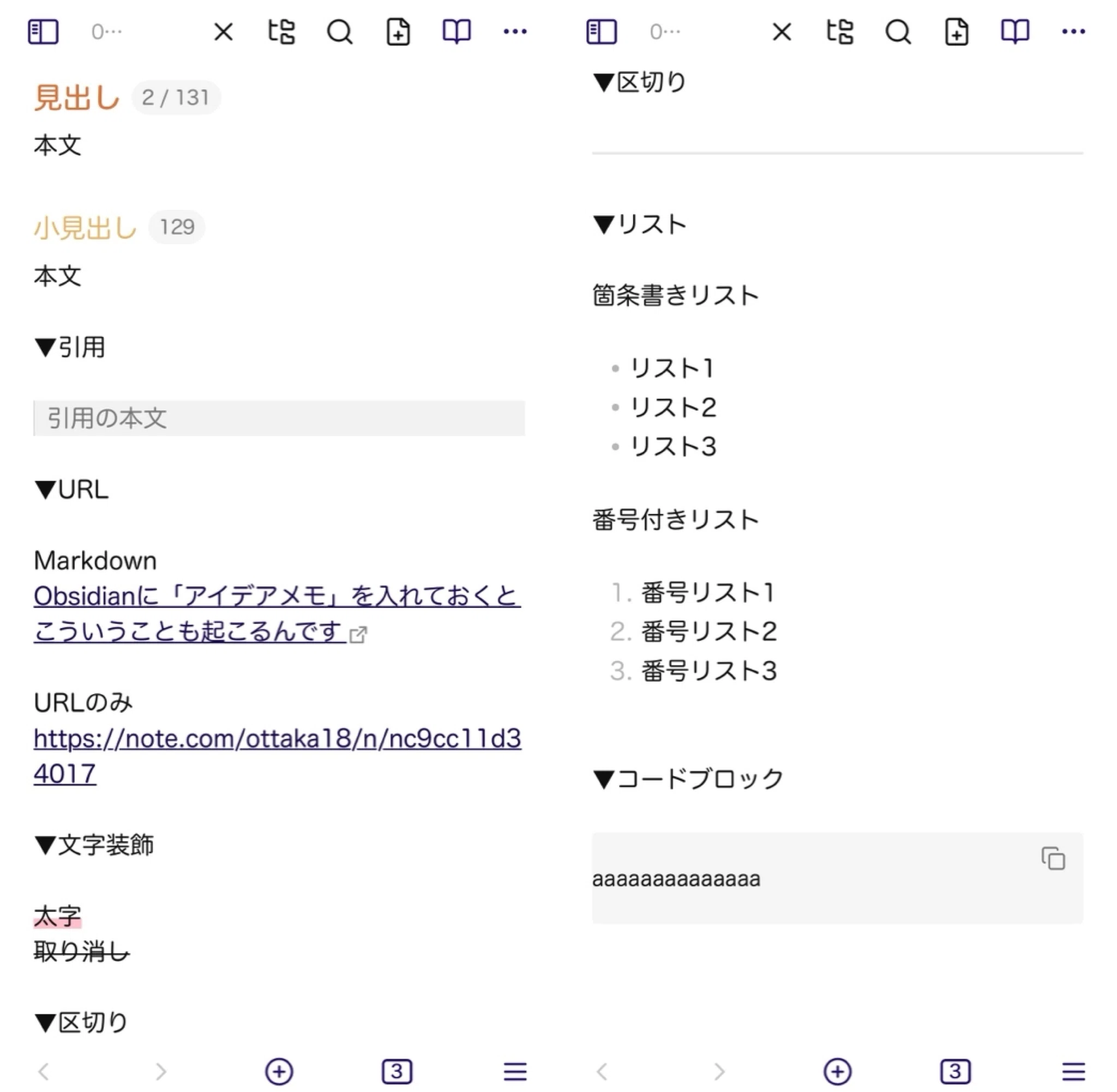The image size is (1117, 1092).
Task: Click the aaaaaaaaaaaaaa code text
Action: (x=676, y=879)
